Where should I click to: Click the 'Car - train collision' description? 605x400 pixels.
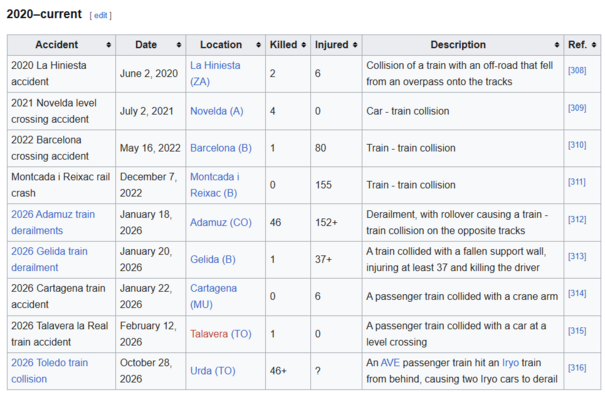pyautogui.click(x=408, y=111)
